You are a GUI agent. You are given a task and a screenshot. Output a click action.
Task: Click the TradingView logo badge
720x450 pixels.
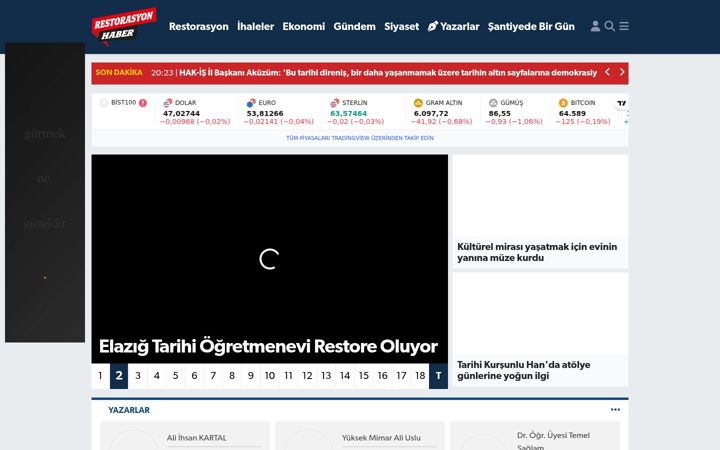pos(621,103)
